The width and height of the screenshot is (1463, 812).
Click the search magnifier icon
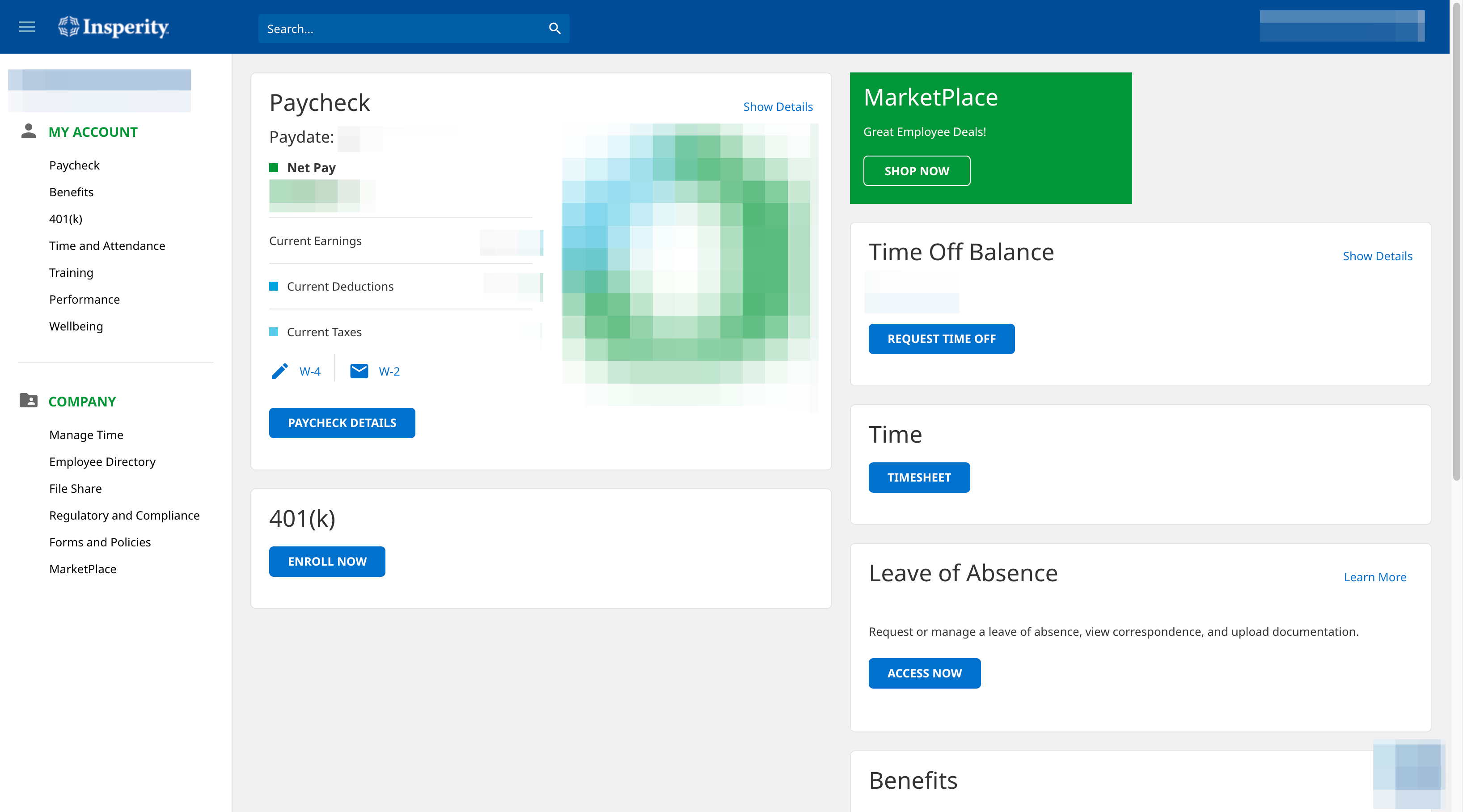pyautogui.click(x=554, y=28)
